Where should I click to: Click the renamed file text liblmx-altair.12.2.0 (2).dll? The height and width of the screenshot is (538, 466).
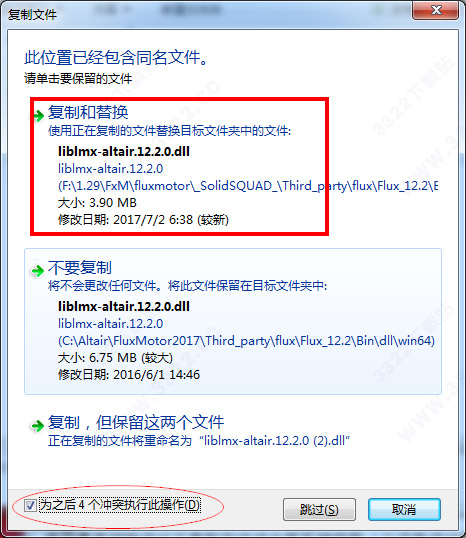pyautogui.click(x=275, y=441)
